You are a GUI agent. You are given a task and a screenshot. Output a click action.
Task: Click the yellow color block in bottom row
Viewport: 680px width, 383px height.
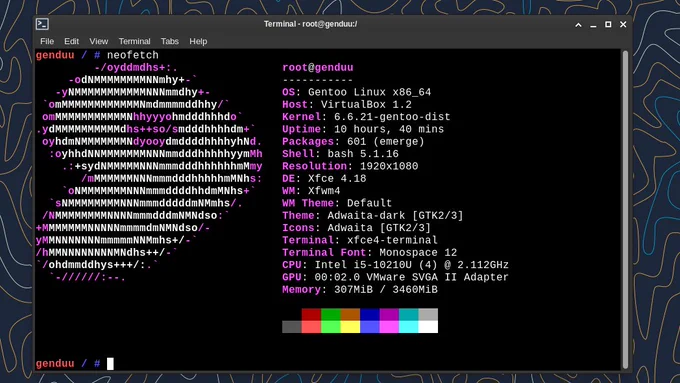(x=350, y=327)
